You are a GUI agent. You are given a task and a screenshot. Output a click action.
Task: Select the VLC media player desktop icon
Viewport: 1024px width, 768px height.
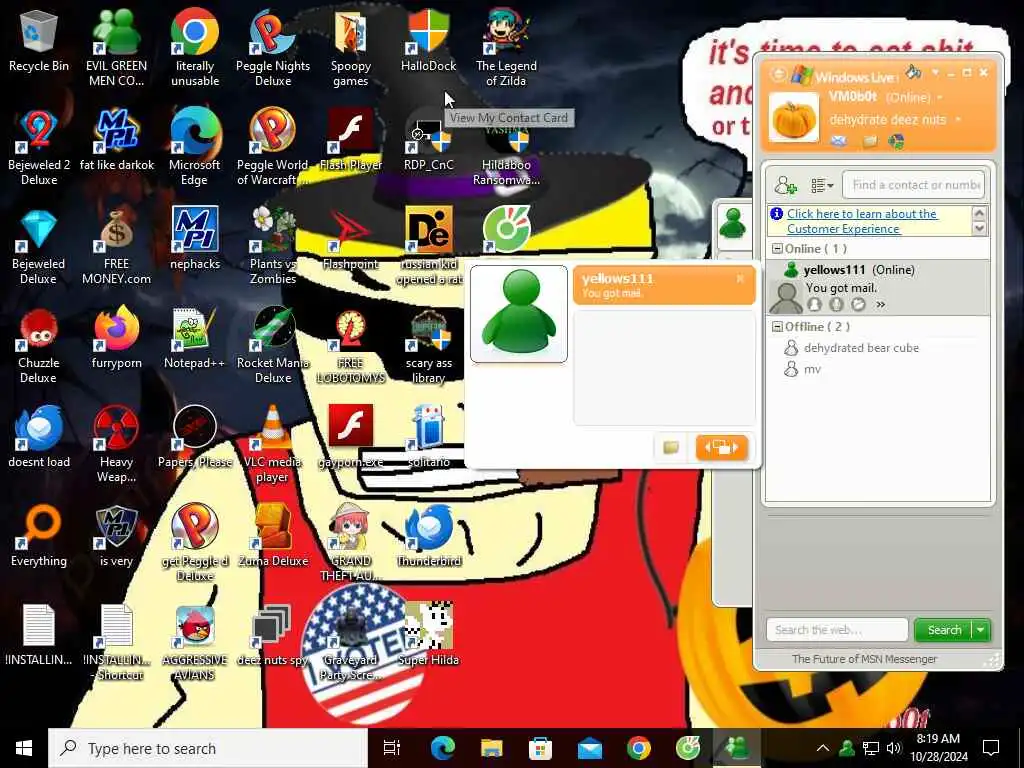[x=273, y=444]
